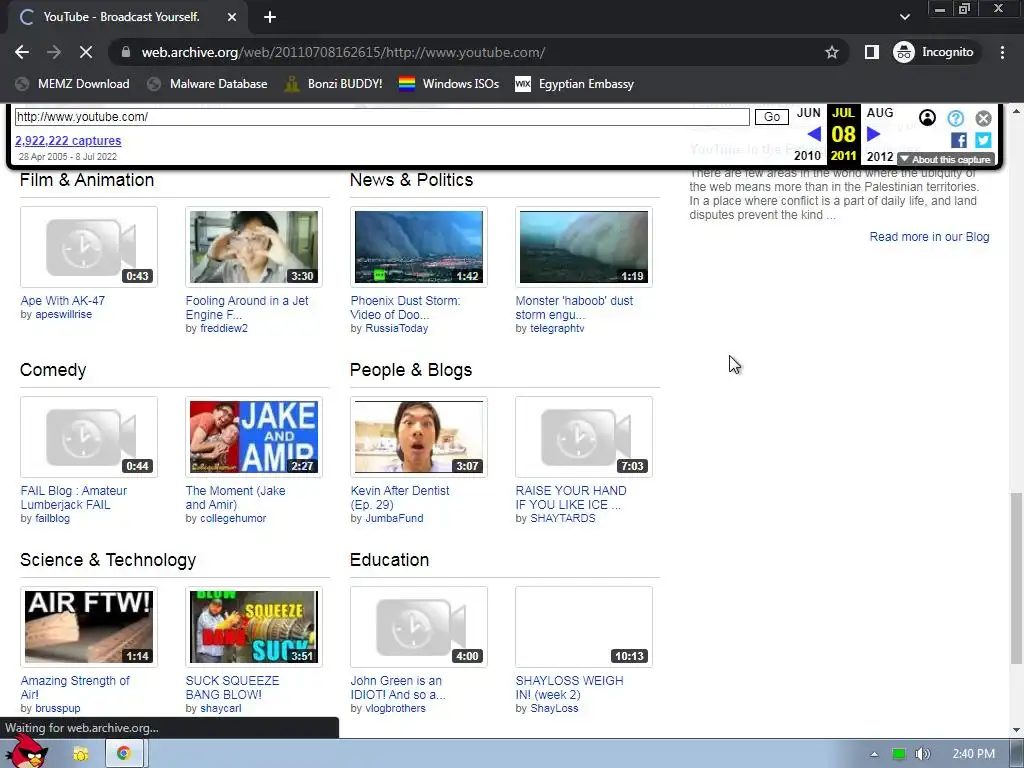Go to previous capture with blue left arrow
Viewport: 1024px width, 768px height.
[x=814, y=135]
